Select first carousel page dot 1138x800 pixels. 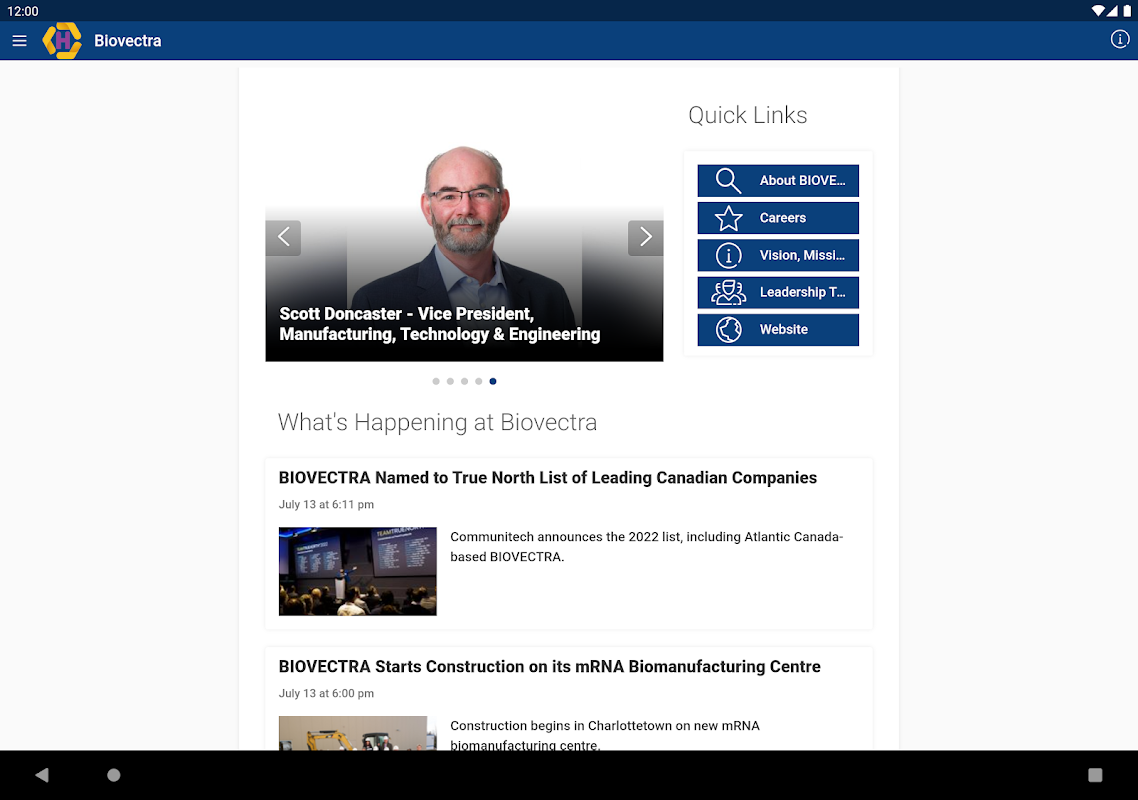click(x=435, y=381)
